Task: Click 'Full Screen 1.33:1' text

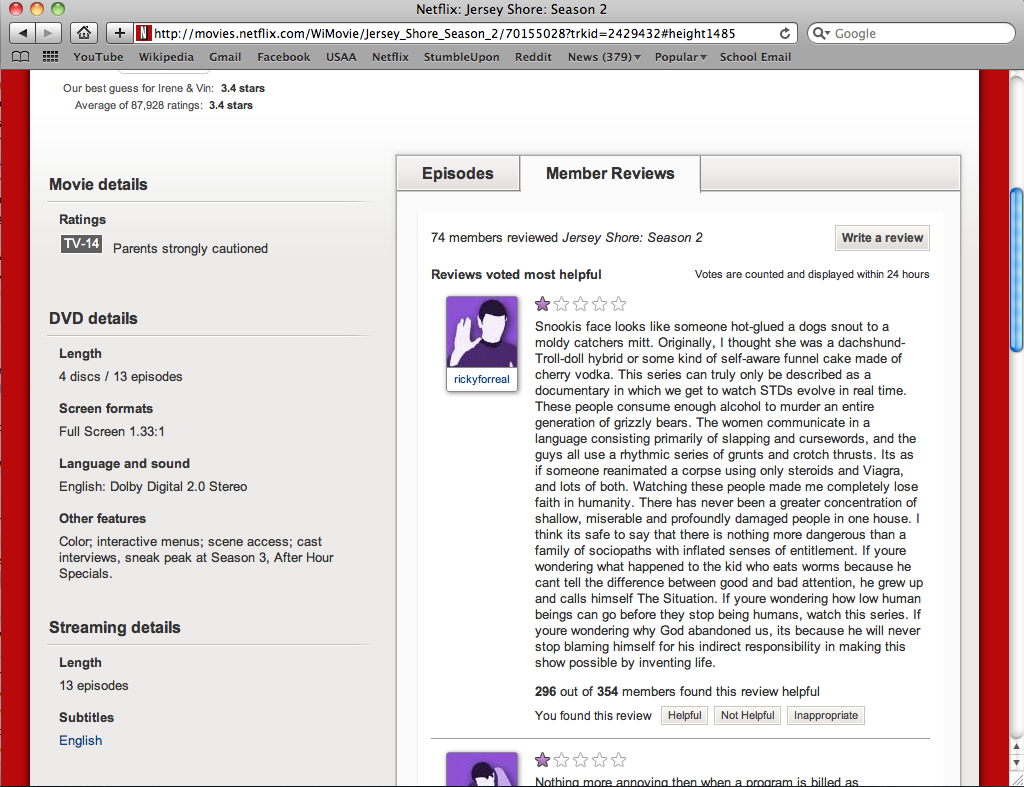Action: pos(112,432)
